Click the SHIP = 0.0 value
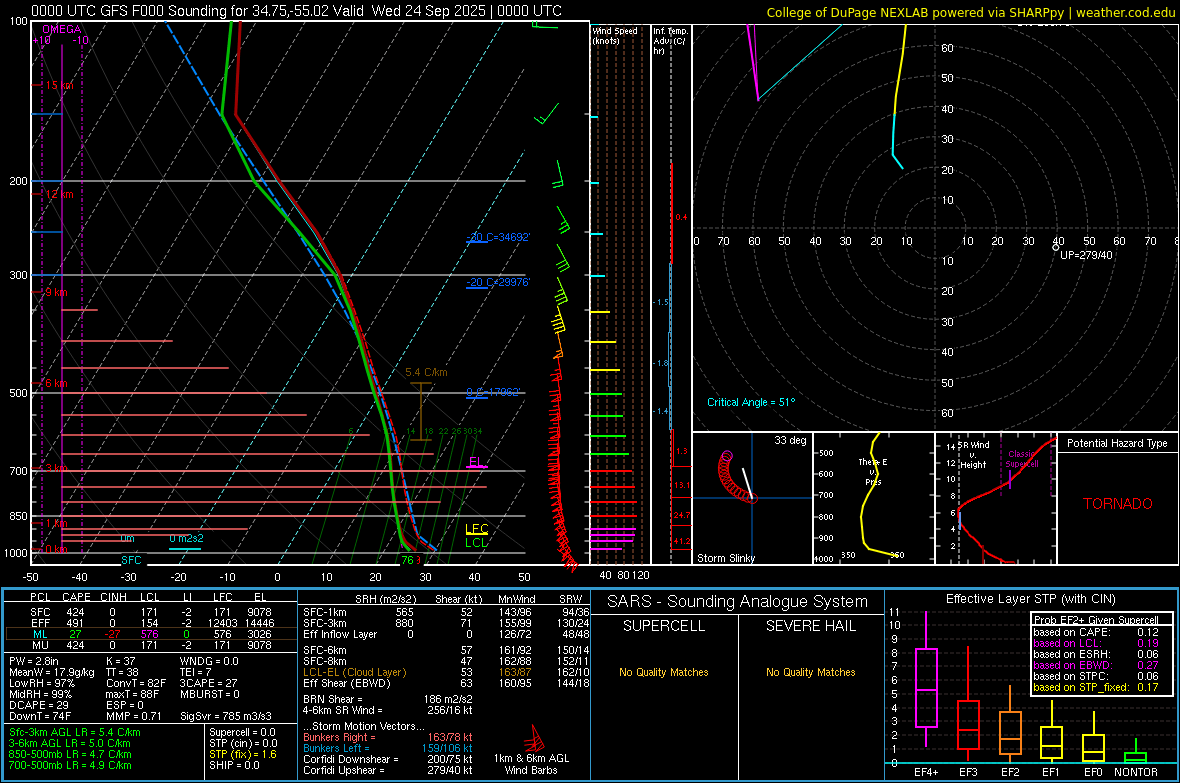The width and height of the screenshot is (1180, 783). (x=234, y=765)
